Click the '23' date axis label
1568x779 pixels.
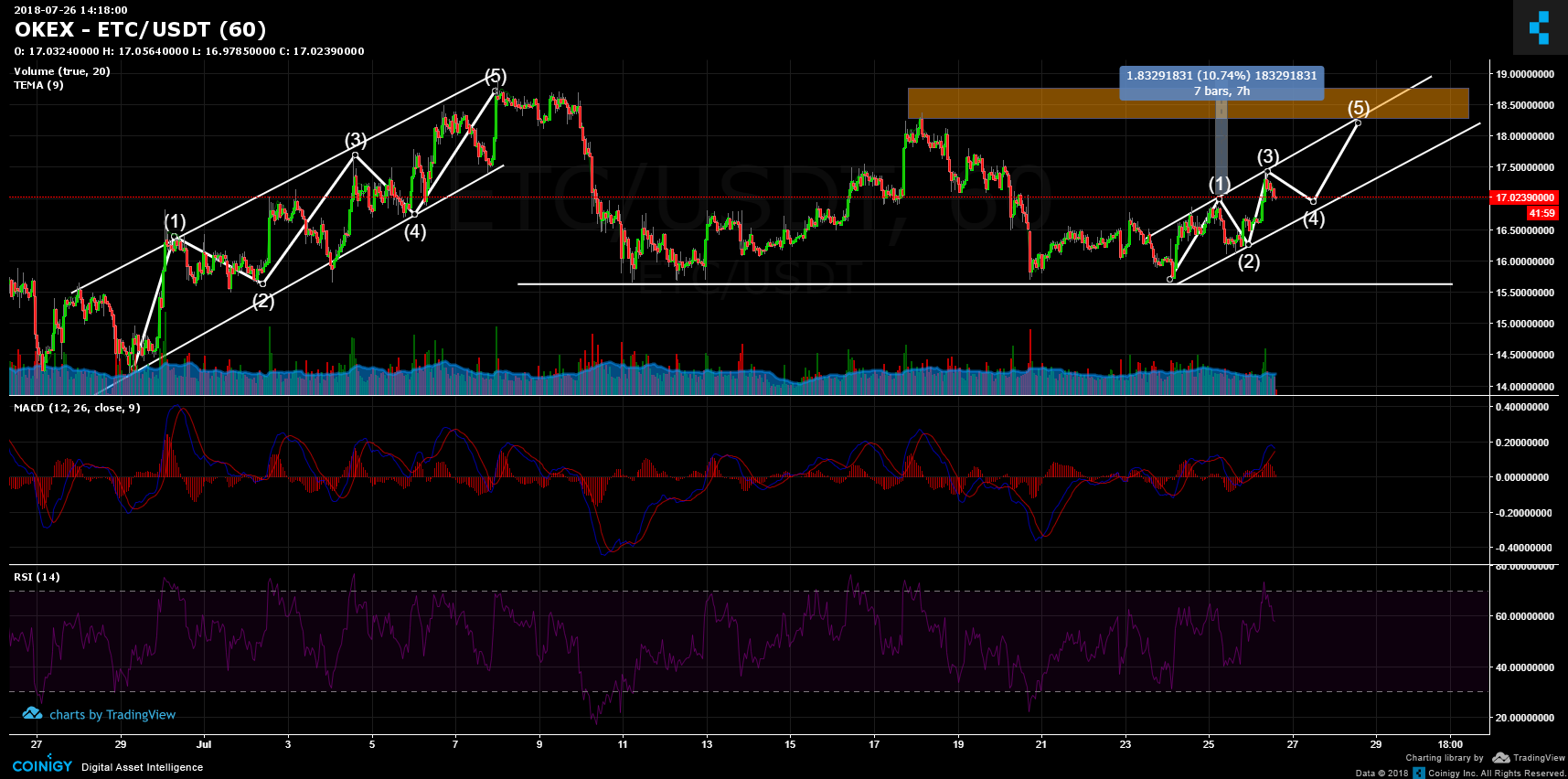[x=1125, y=744]
